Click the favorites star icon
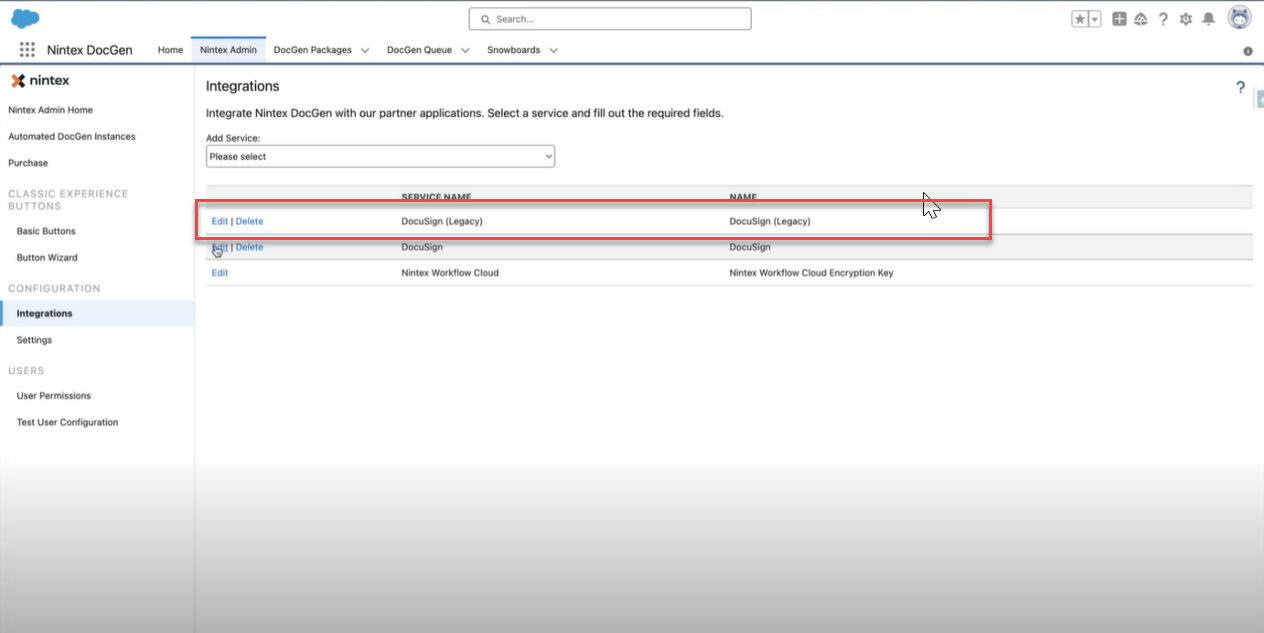 point(1079,19)
